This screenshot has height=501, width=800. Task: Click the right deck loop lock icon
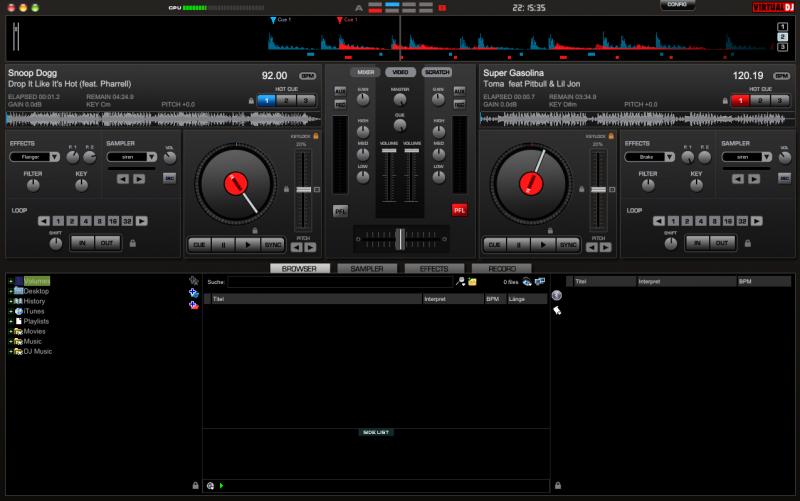coord(747,243)
